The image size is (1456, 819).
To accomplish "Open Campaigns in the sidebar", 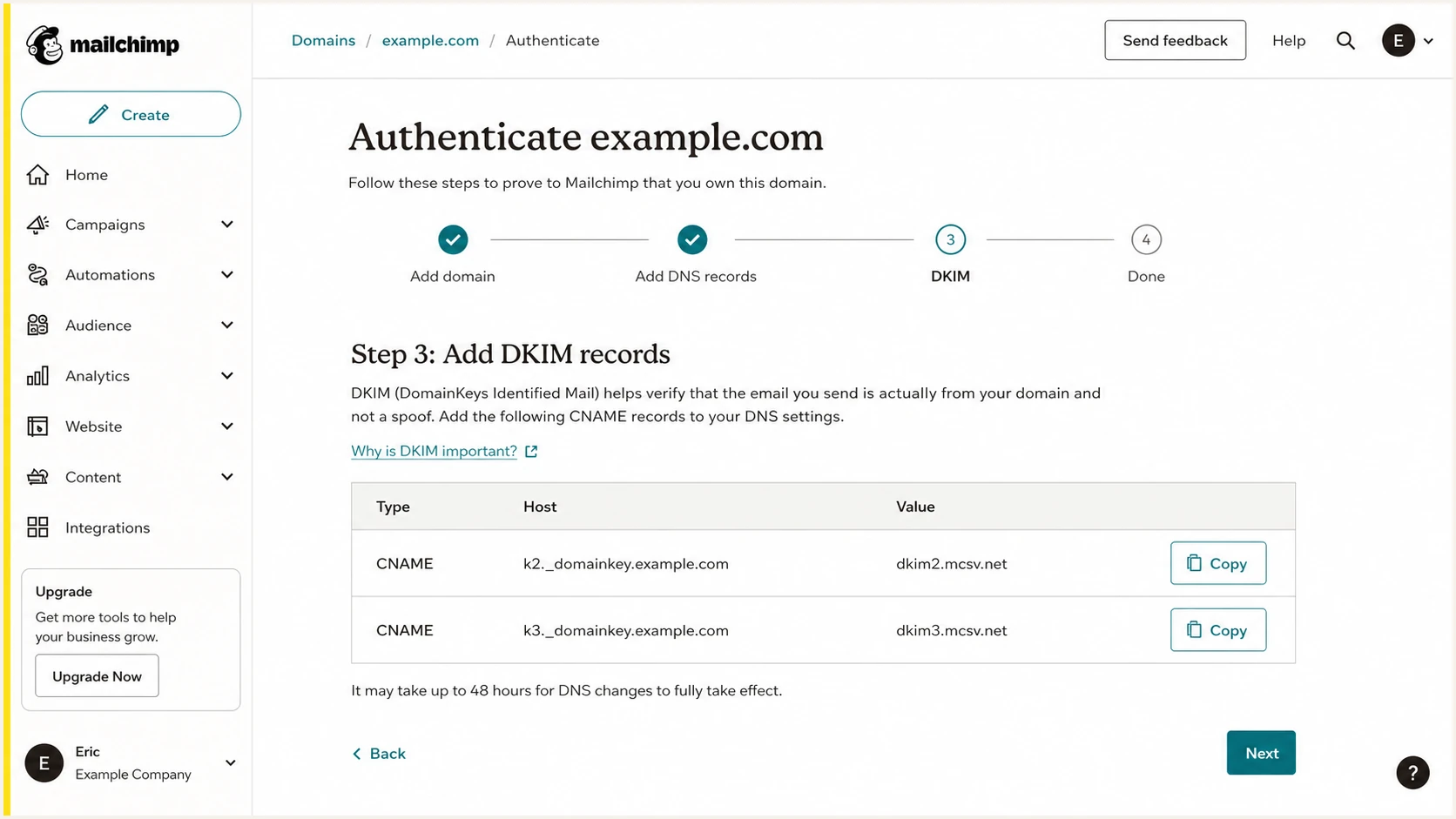I will pyautogui.click(x=104, y=225).
